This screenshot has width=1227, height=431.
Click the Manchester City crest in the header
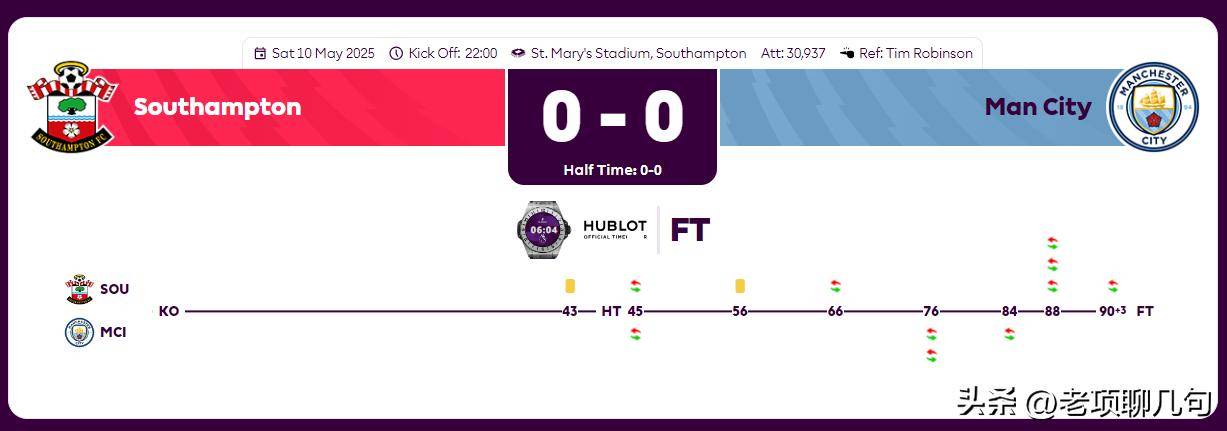click(x=1153, y=108)
